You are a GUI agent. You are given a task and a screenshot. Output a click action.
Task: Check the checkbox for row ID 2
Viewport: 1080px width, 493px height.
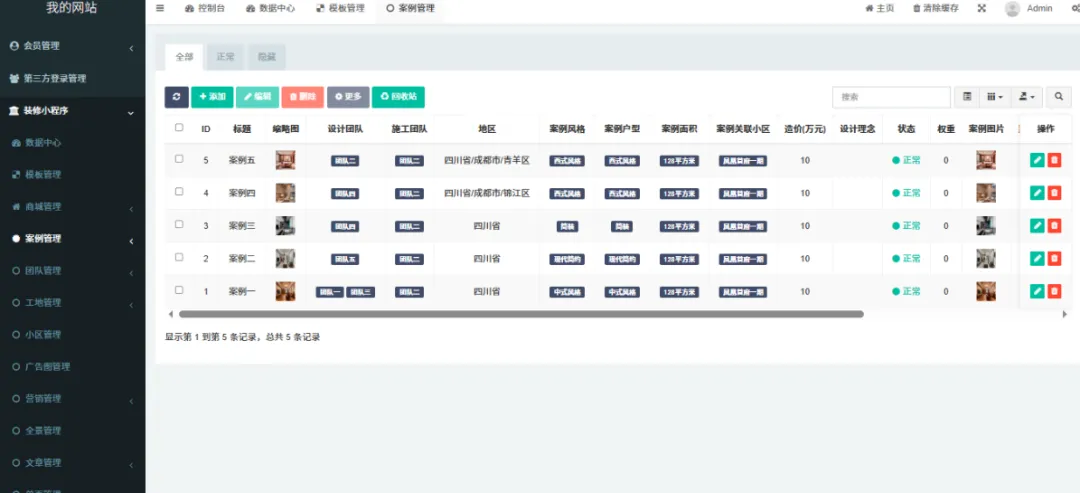tap(179, 257)
